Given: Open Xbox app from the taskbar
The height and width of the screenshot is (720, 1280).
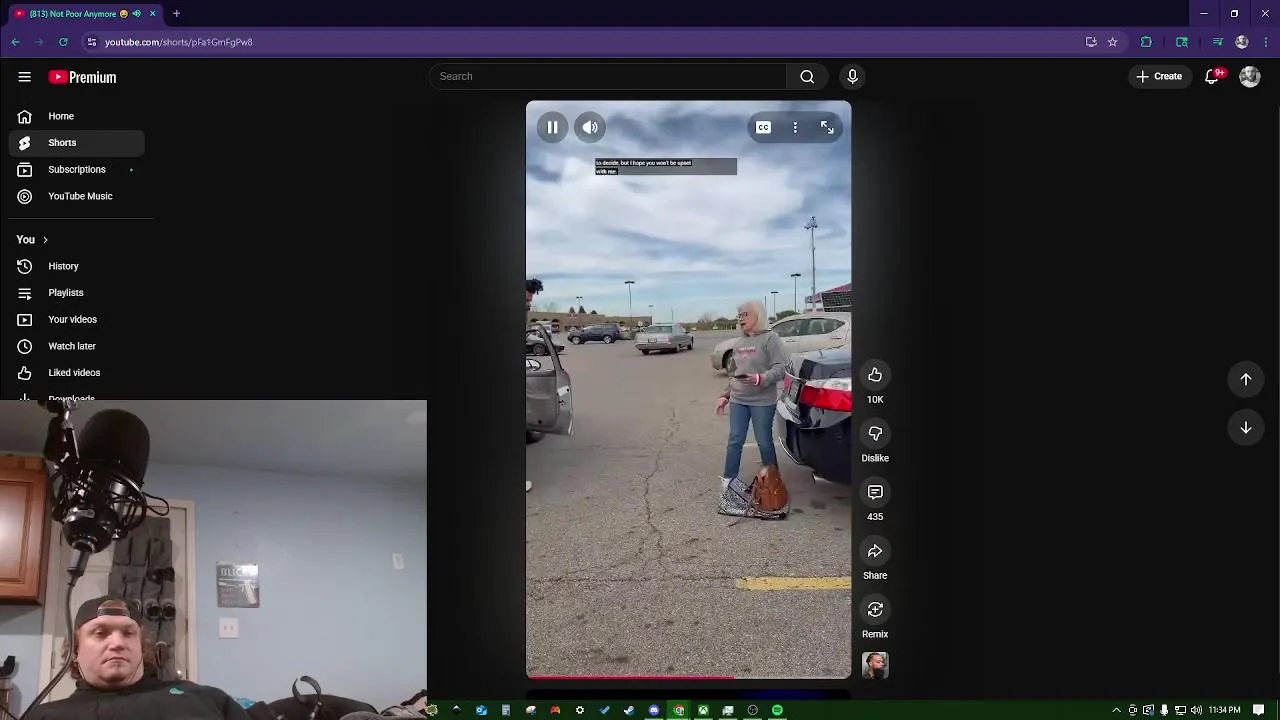Looking at the screenshot, I should (703, 710).
